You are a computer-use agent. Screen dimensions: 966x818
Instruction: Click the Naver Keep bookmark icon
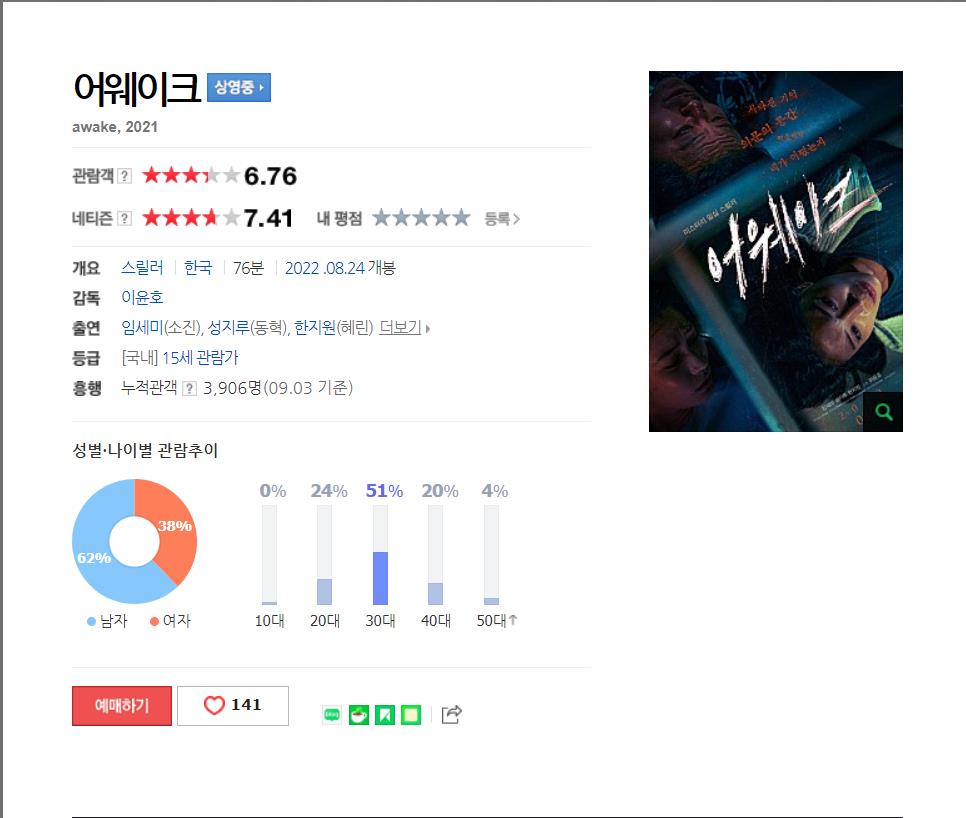click(x=385, y=715)
